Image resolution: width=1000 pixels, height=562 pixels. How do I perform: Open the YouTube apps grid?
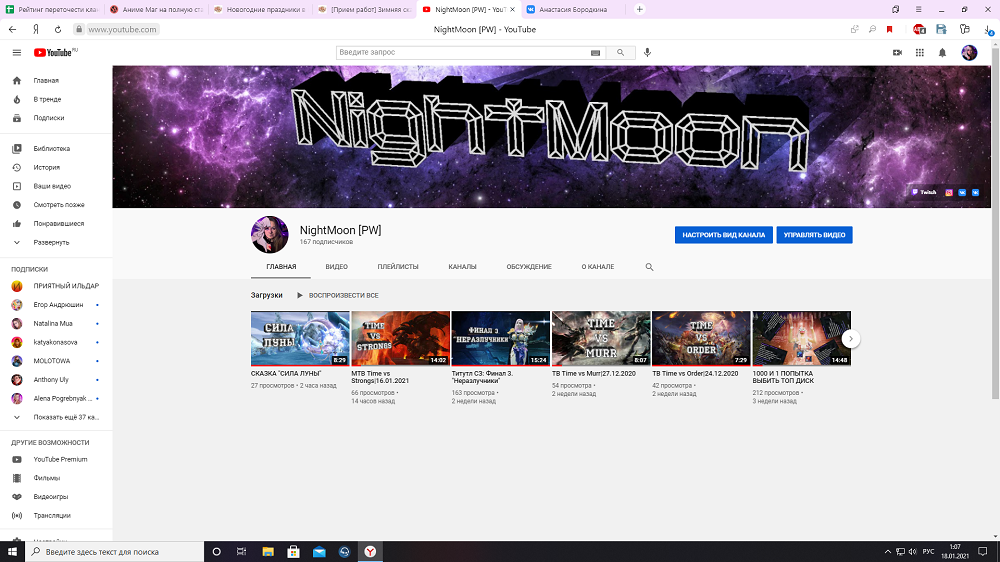pyautogui.click(x=919, y=52)
